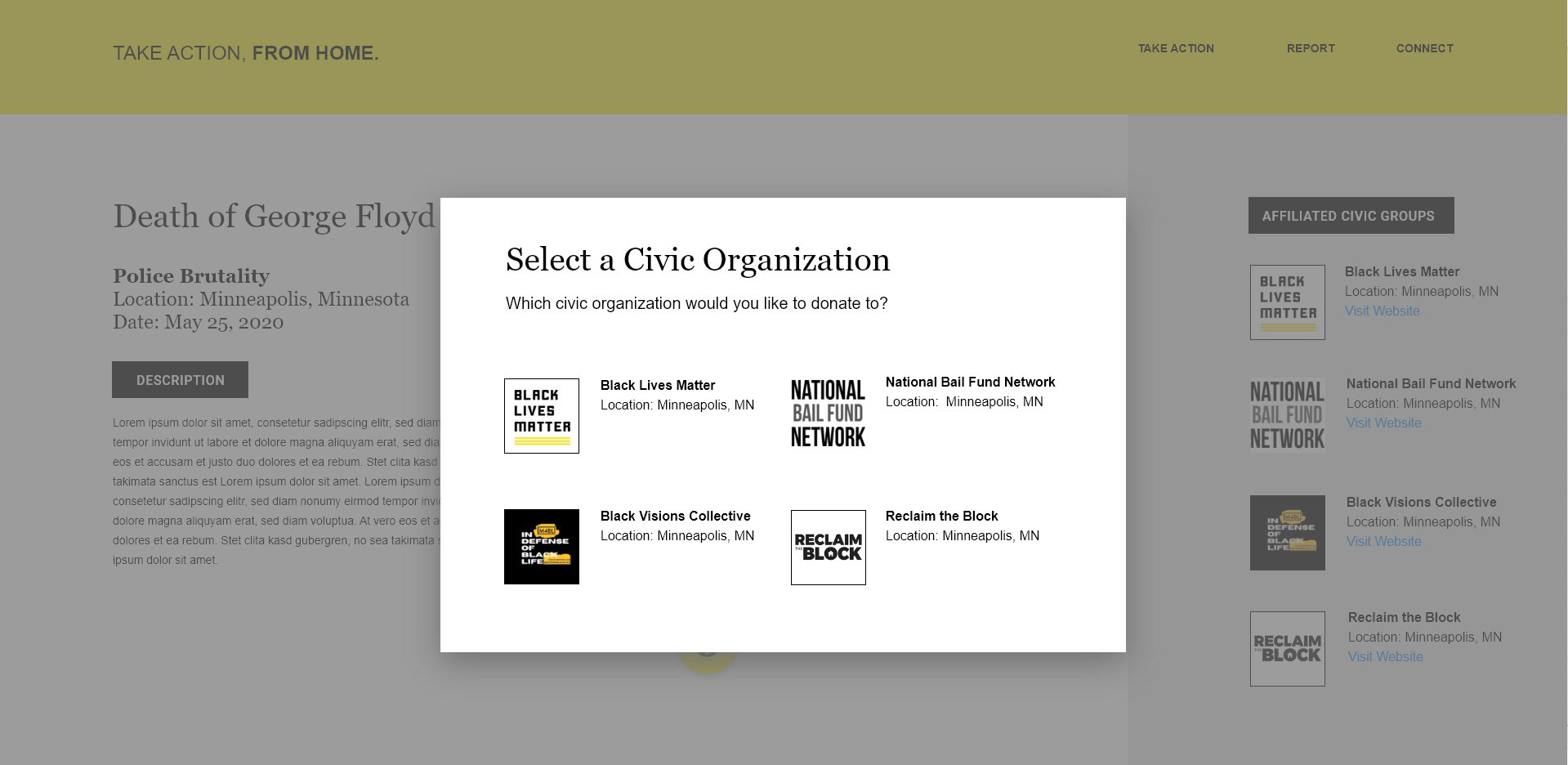
Task: Click the yellow circular button behind the dialog
Action: click(708, 662)
